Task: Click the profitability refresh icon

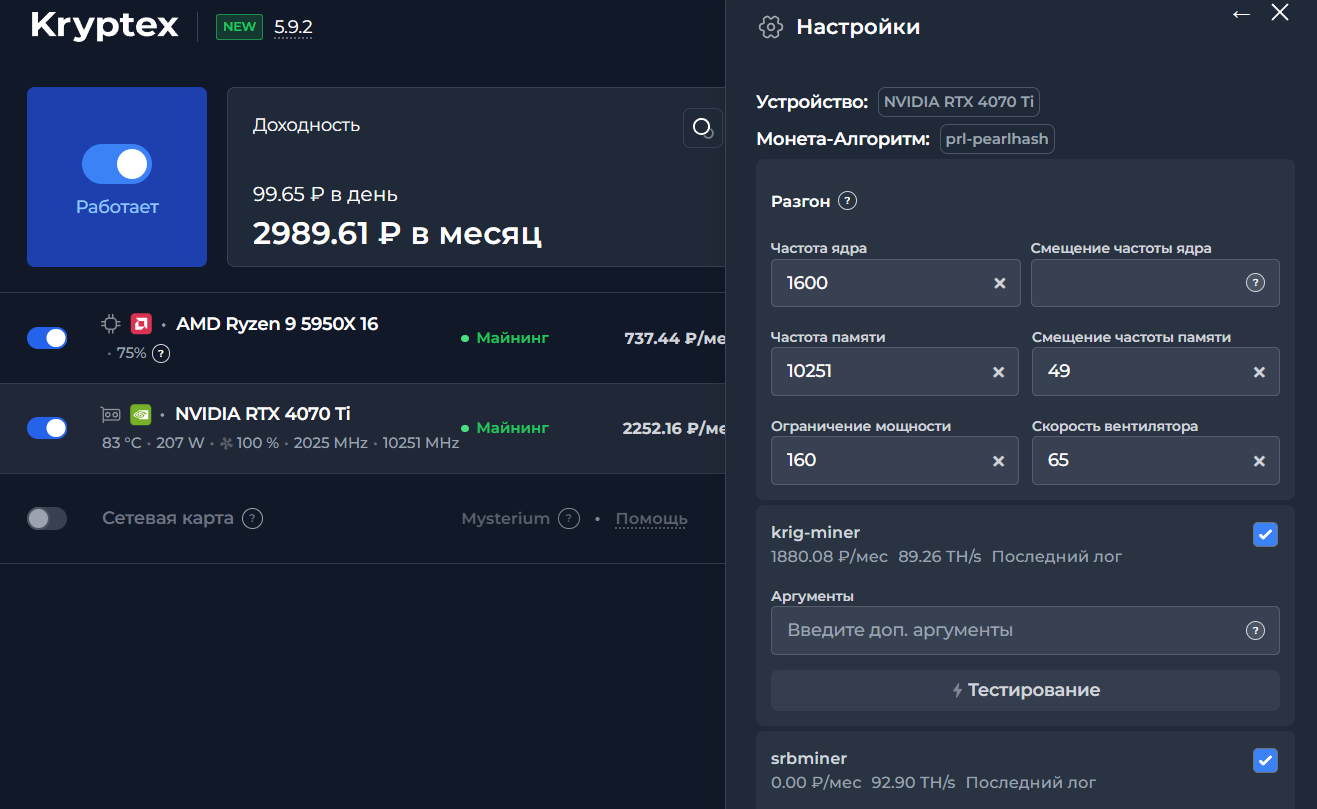Action: (x=702, y=128)
